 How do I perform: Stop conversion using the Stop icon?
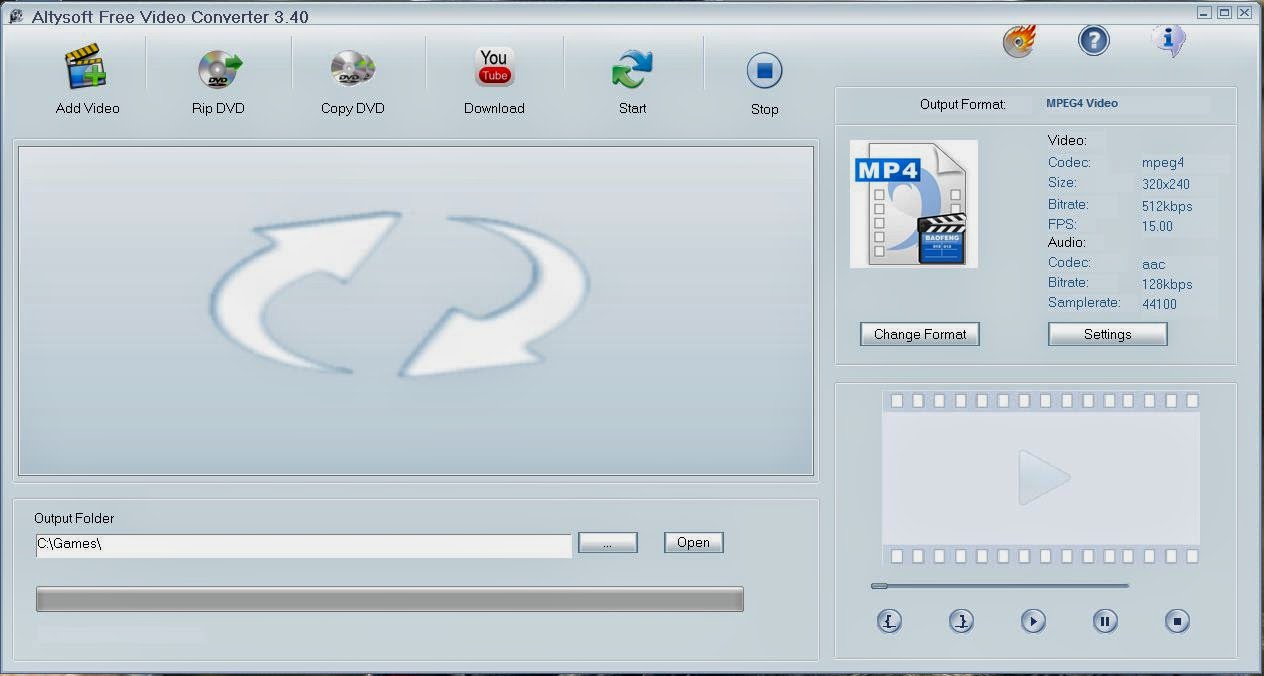764,71
